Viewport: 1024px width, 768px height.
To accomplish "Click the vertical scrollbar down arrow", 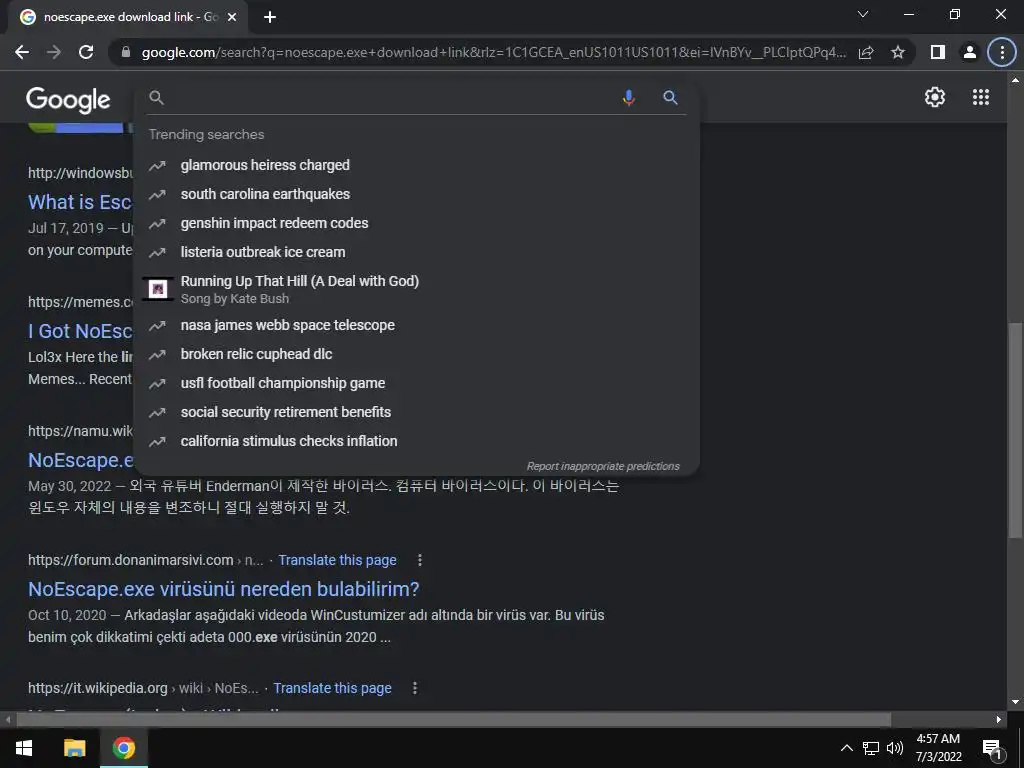I will (1015, 702).
